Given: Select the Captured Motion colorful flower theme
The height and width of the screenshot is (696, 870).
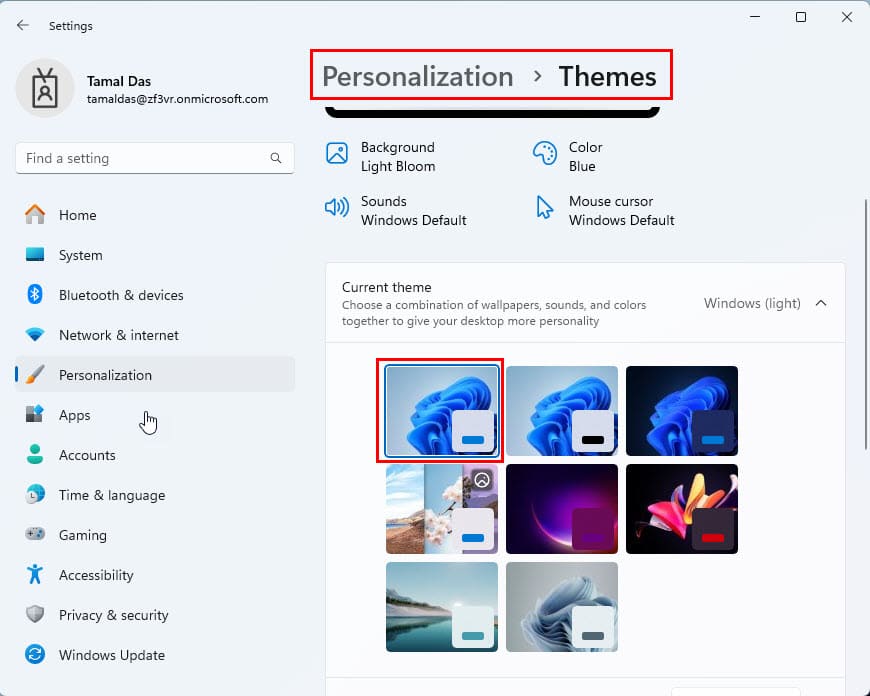Looking at the screenshot, I should pos(682,509).
